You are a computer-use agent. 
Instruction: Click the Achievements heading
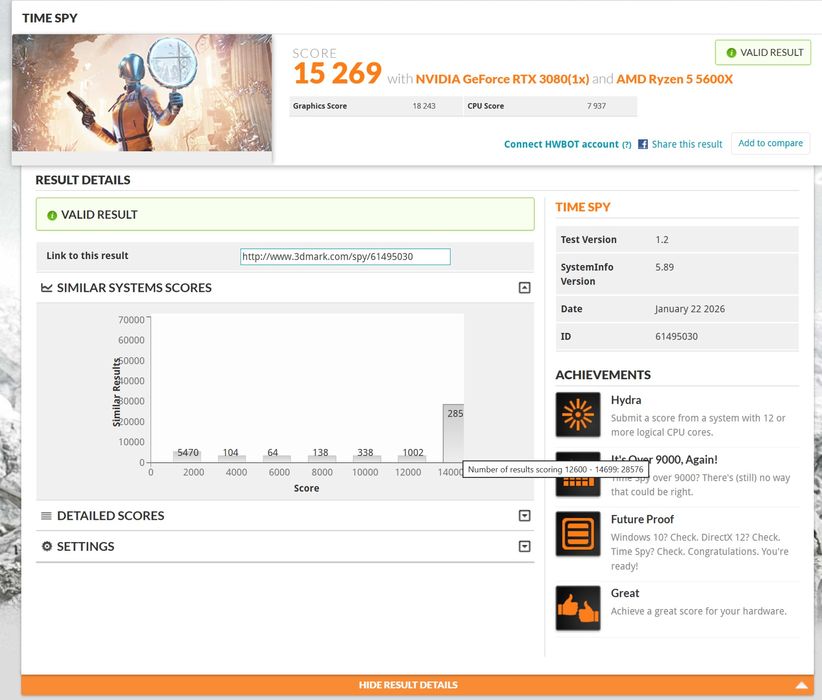point(603,375)
